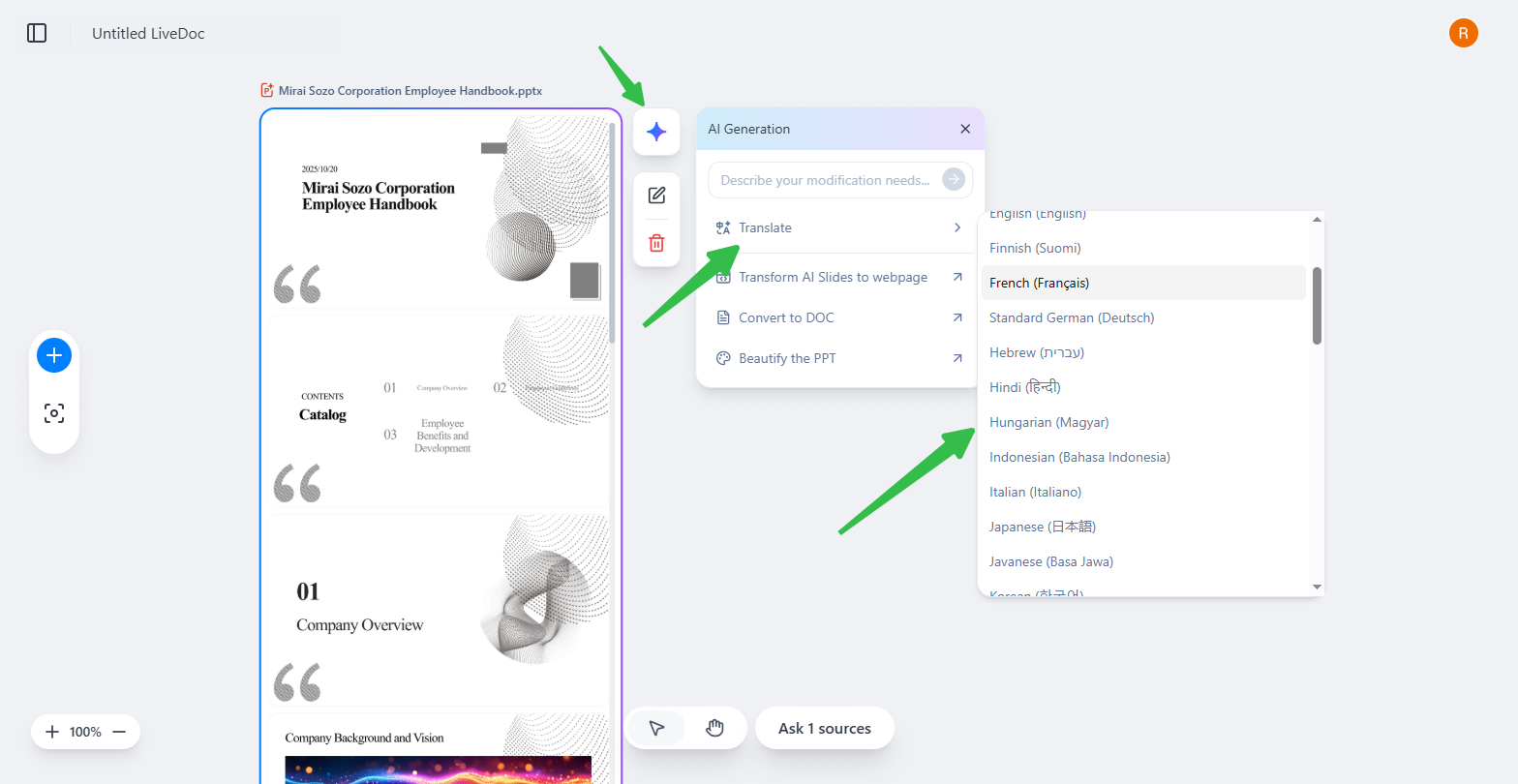Image resolution: width=1518 pixels, height=784 pixels.
Task: Click the modification needs input field
Action: 825,180
